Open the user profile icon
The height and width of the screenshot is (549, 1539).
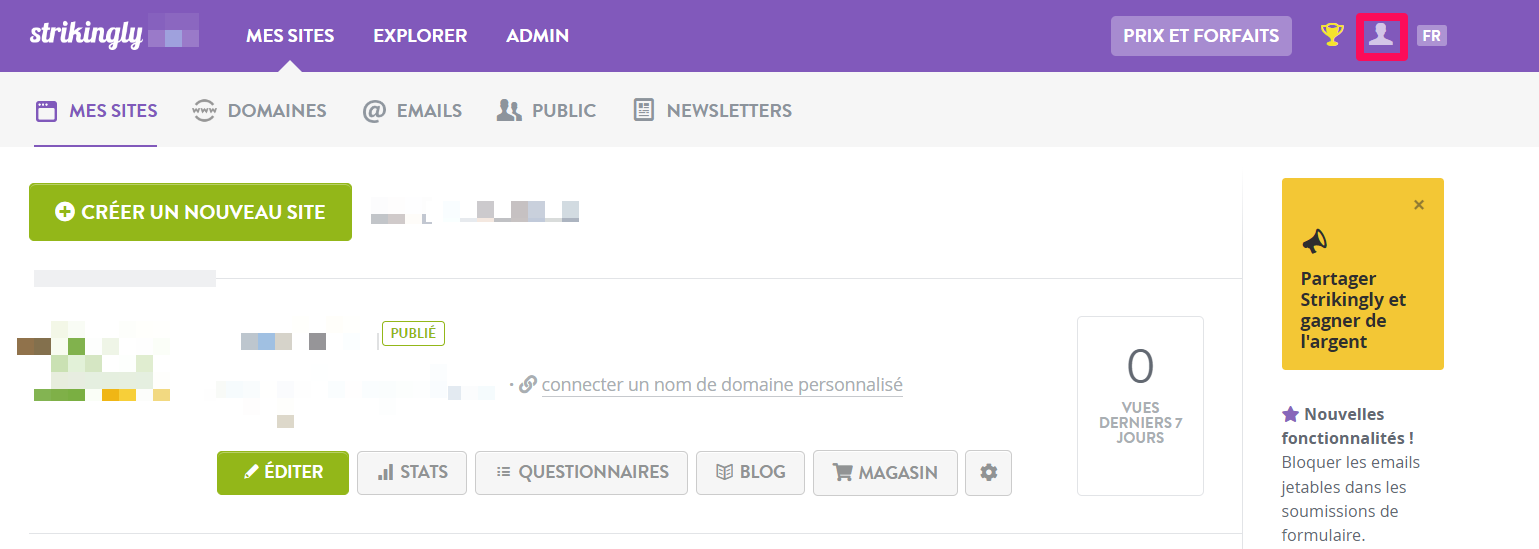coord(1381,36)
